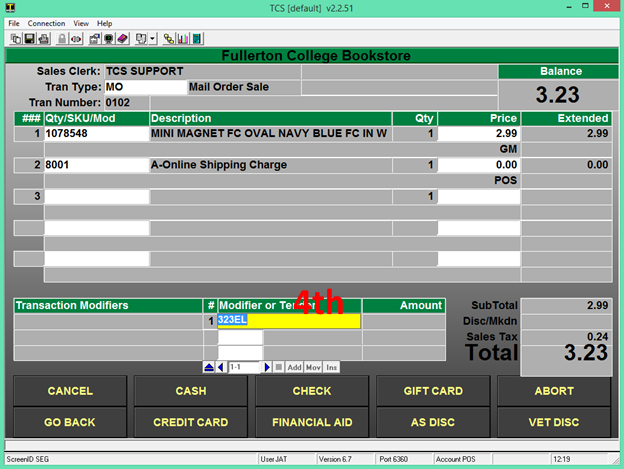The width and height of the screenshot is (624, 469).
Task: Click the POS code under the price column
Action: [505, 180]
